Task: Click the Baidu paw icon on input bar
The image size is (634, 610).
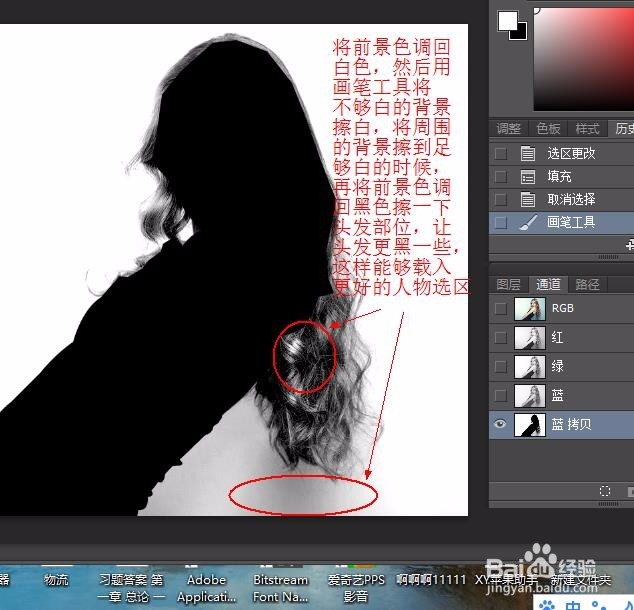Action: point(547,605)
